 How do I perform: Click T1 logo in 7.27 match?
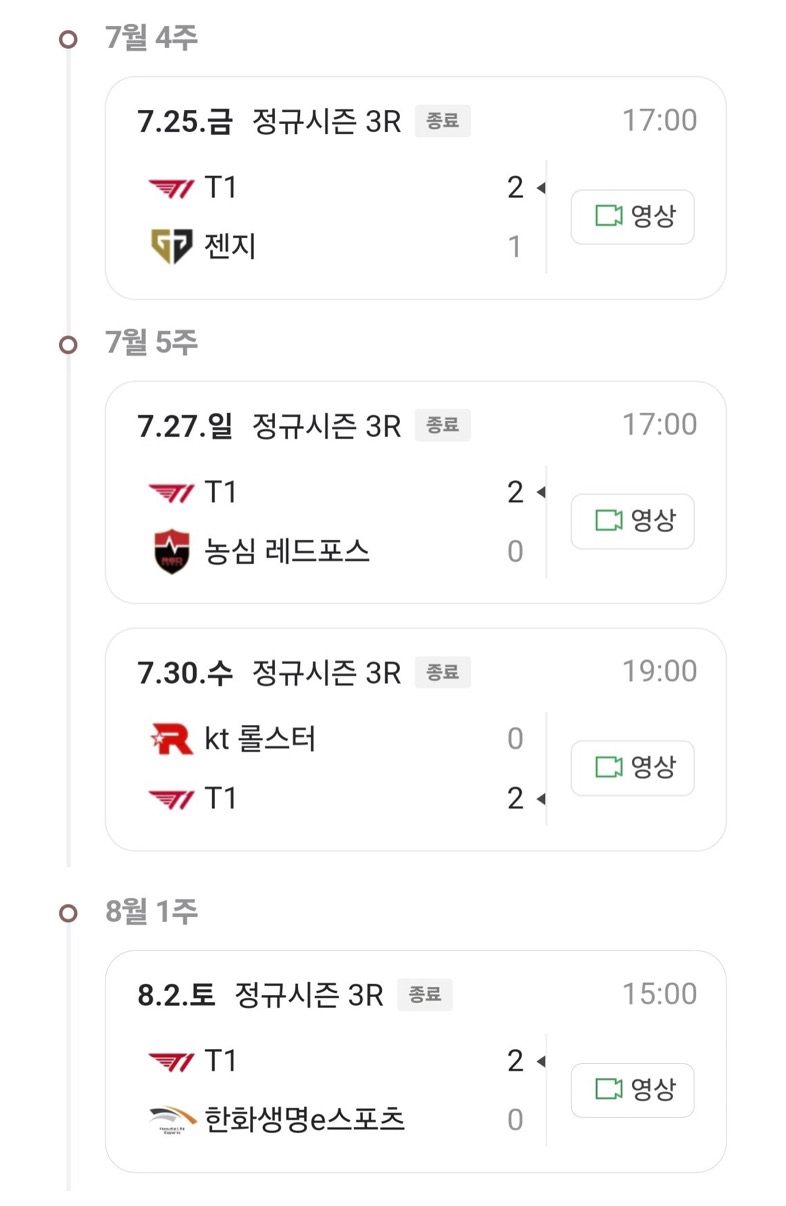[171, 493]
